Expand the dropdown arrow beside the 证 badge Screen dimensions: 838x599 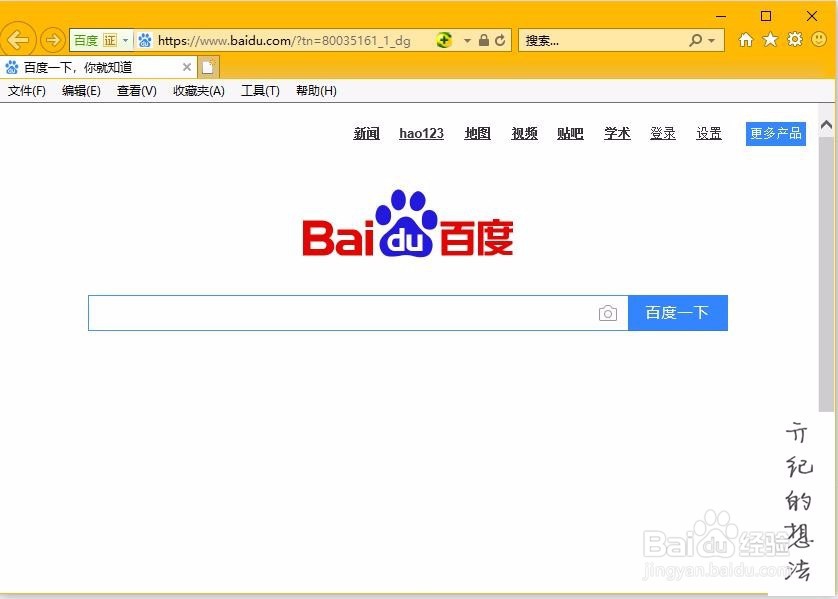[x=126, y=40]
